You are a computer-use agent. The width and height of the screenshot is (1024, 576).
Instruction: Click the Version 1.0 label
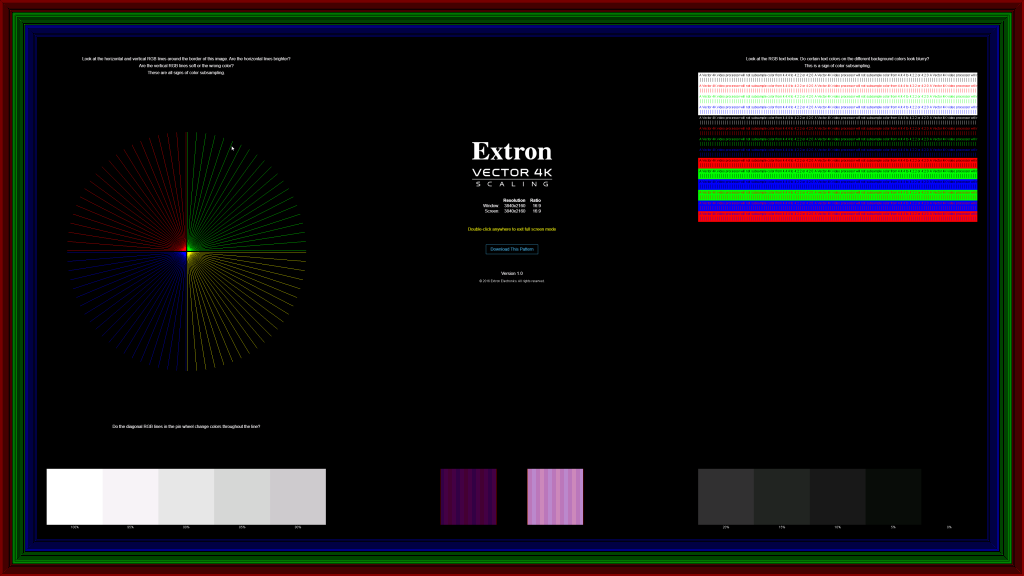(x=512, y=274)
